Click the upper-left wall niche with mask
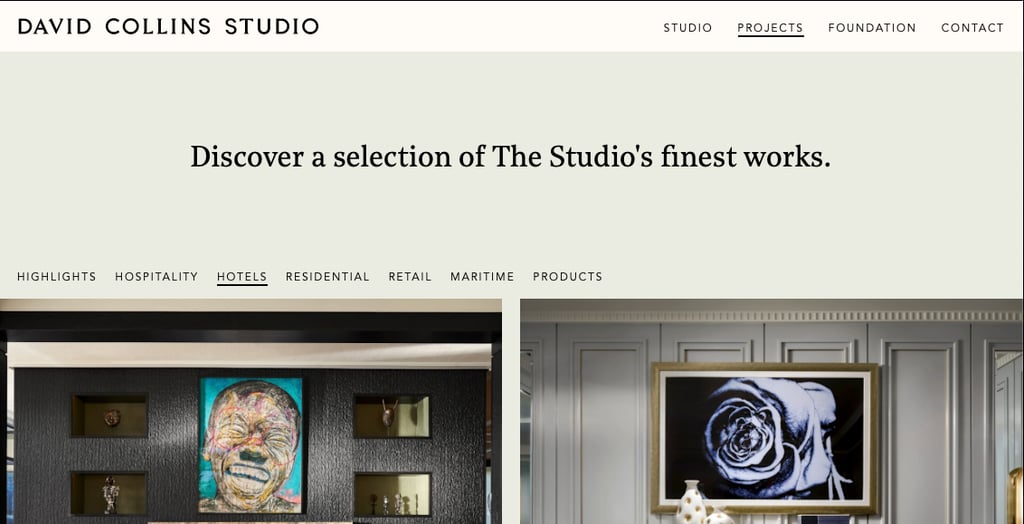The width and height of the screenshot is (1024, 524). point(110,416)
